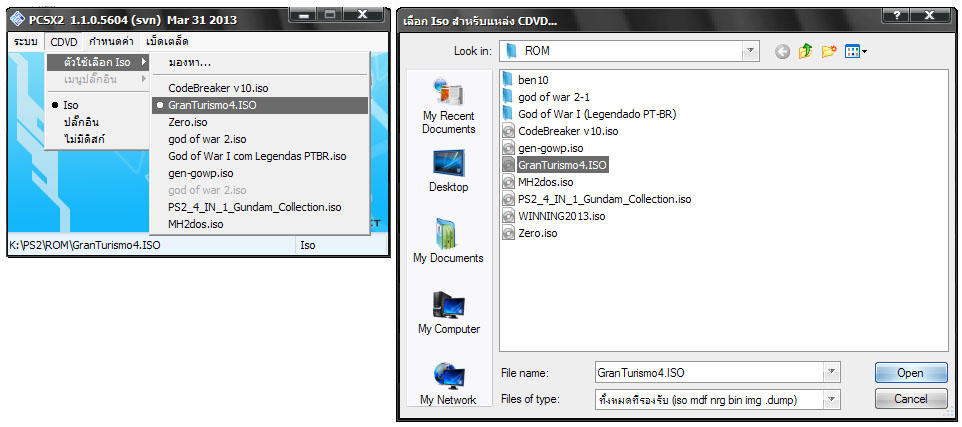The height and width of the screenshot is (427, 962).
Task: Choose Zero.iso from the ISO submenu
Action: [188, 122]
